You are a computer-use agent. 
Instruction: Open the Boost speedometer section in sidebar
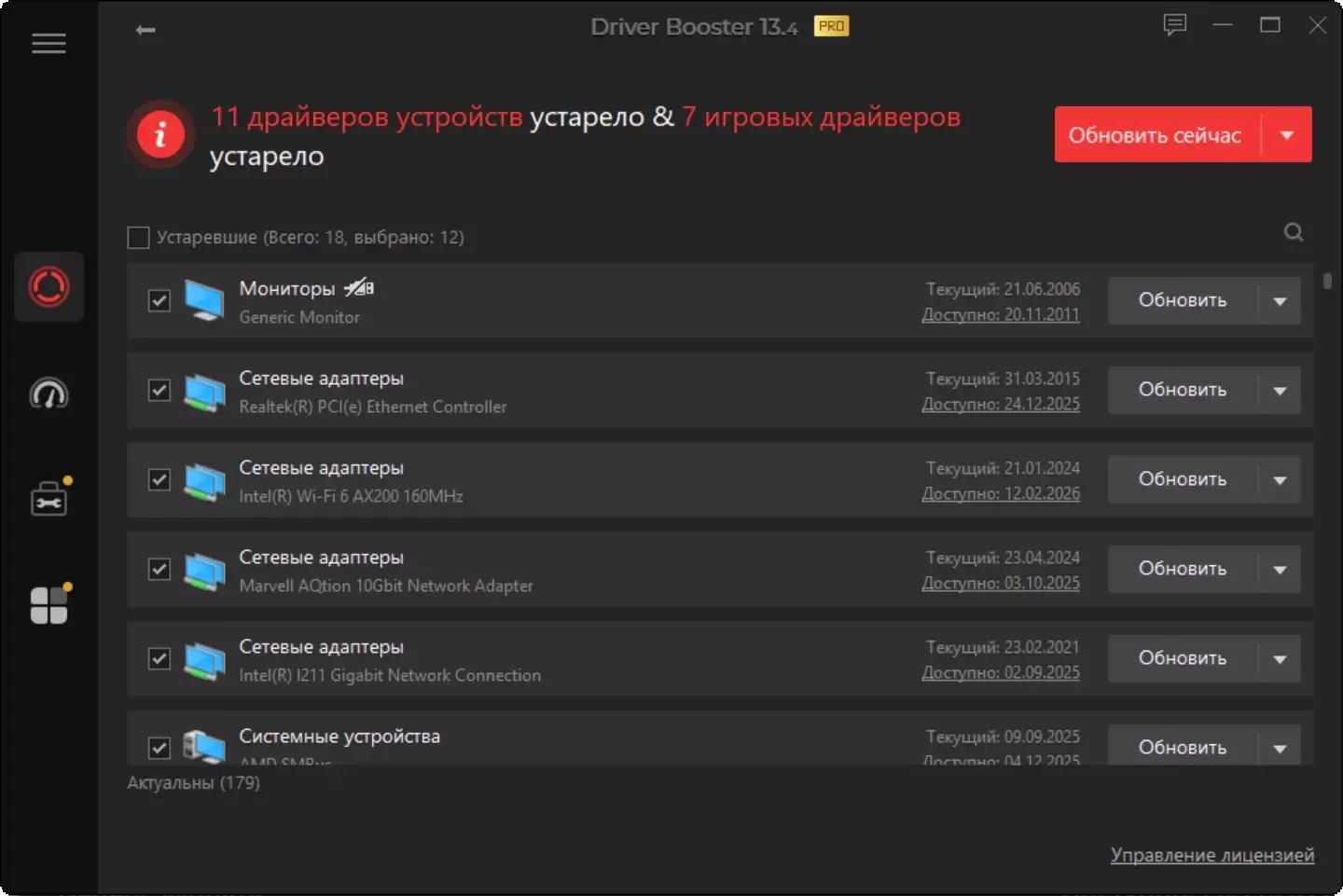[48, 393]
